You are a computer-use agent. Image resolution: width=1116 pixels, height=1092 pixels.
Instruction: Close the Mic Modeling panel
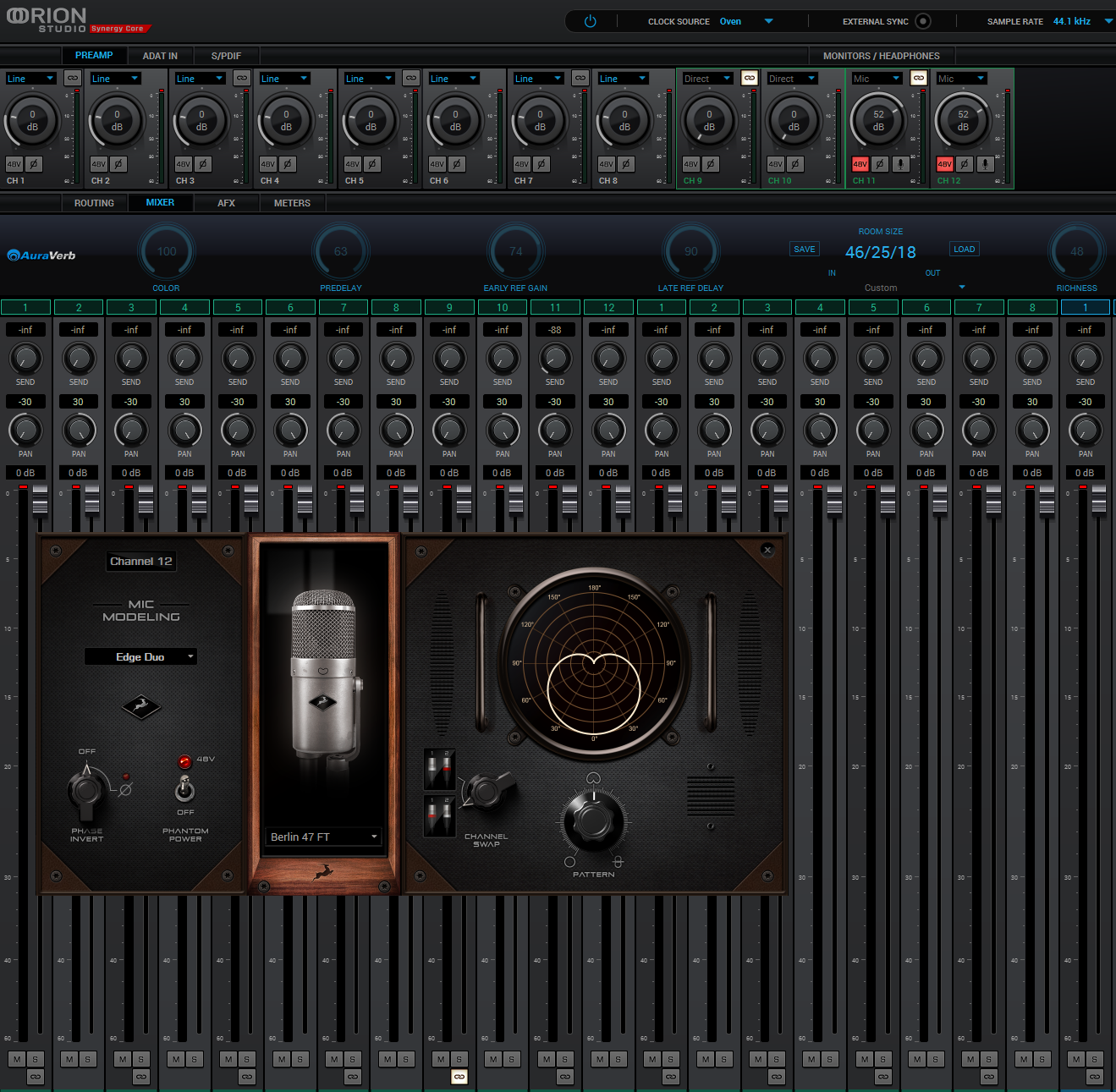click(x=767, y=550)
